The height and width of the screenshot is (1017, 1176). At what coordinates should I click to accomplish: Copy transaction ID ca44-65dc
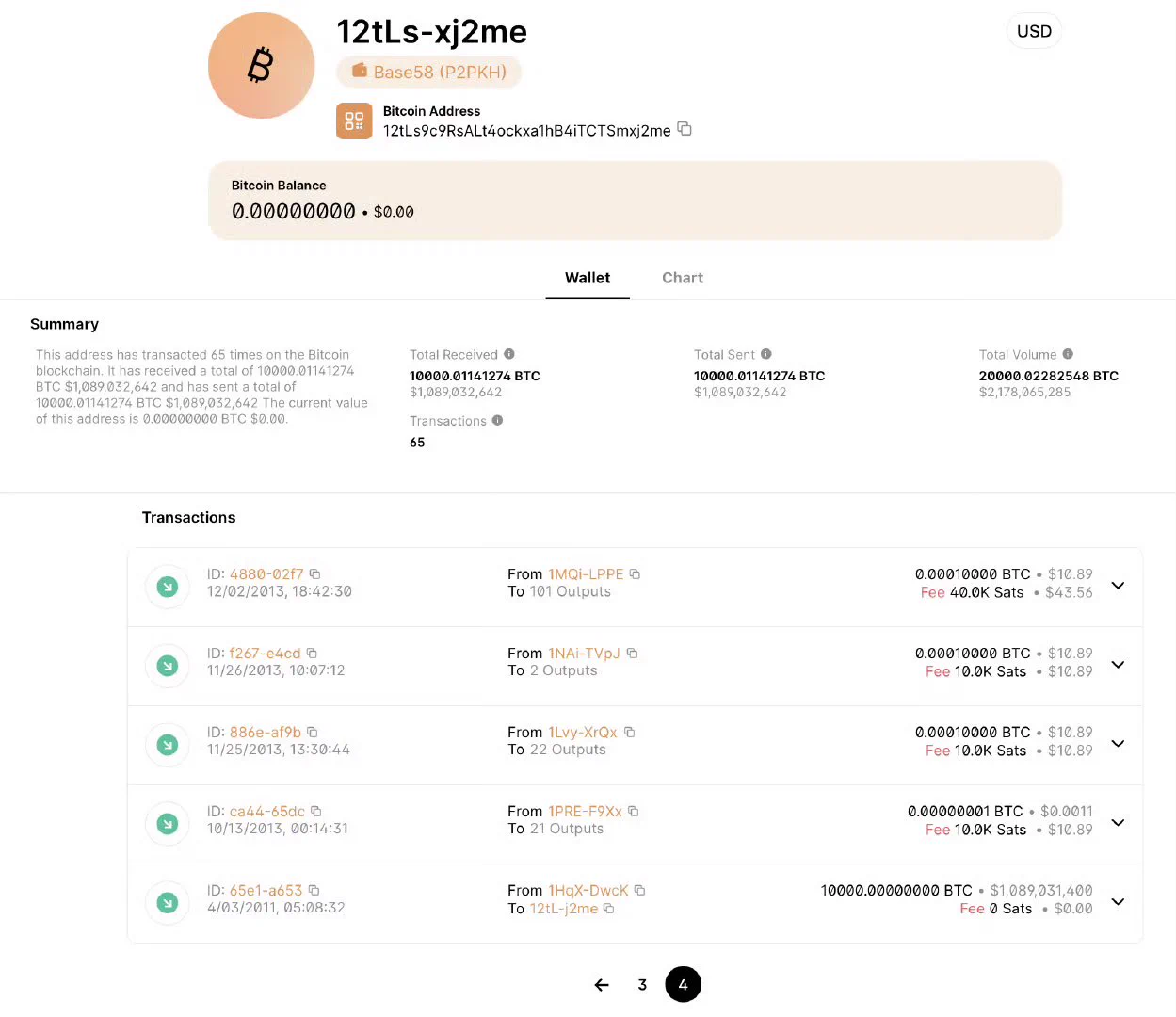(316, 811)
